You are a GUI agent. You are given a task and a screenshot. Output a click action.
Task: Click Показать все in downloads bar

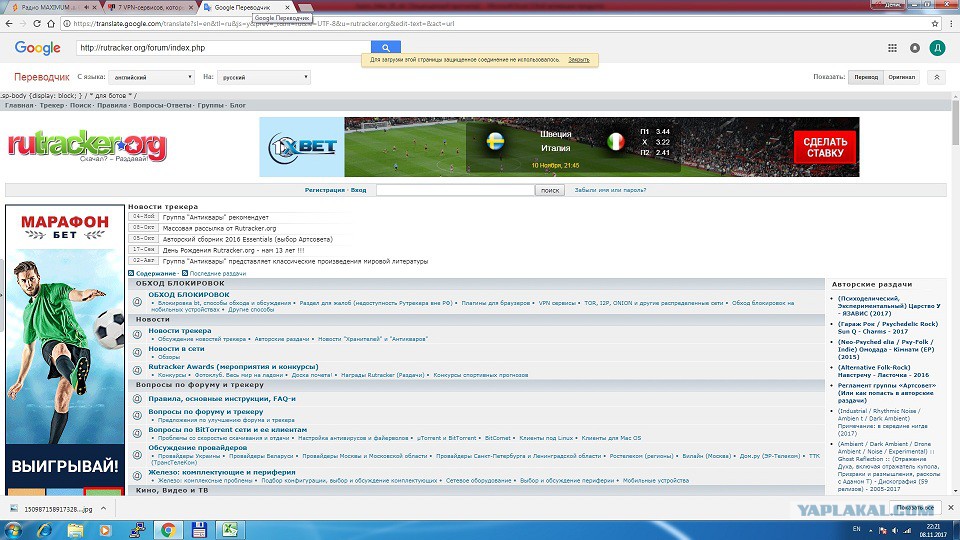pyautogui.click(x=915, y=508)
